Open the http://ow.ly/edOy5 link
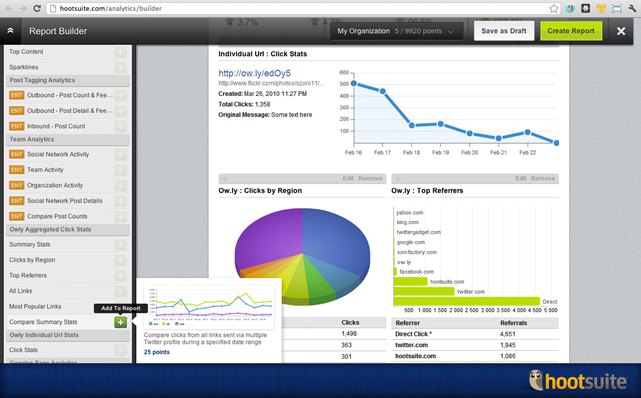The height and width of the screenshot is (398, 641). pyautogui.click(x=254, y=73)
